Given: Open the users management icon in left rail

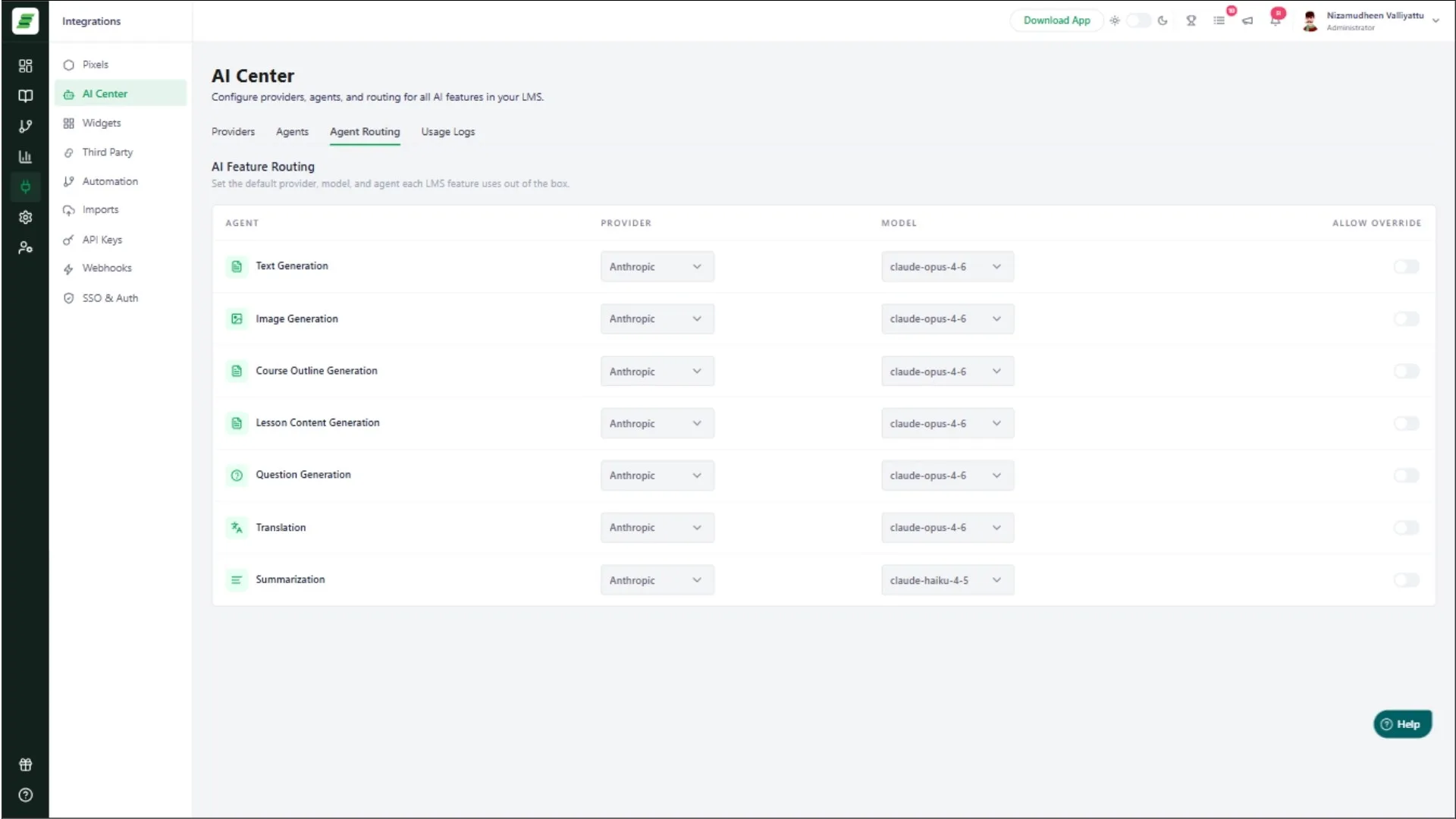Looking at the screenshot, I should click(25, 248).
